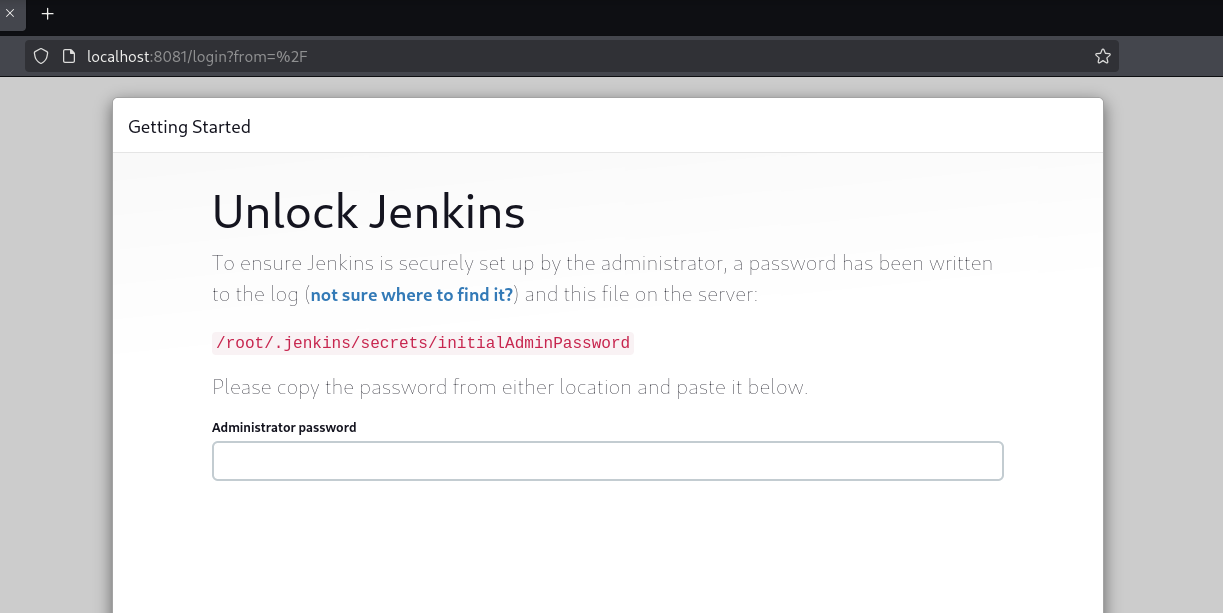
Task: Open the 'not sure where to find it?' link
Action: tap(412, 295)
